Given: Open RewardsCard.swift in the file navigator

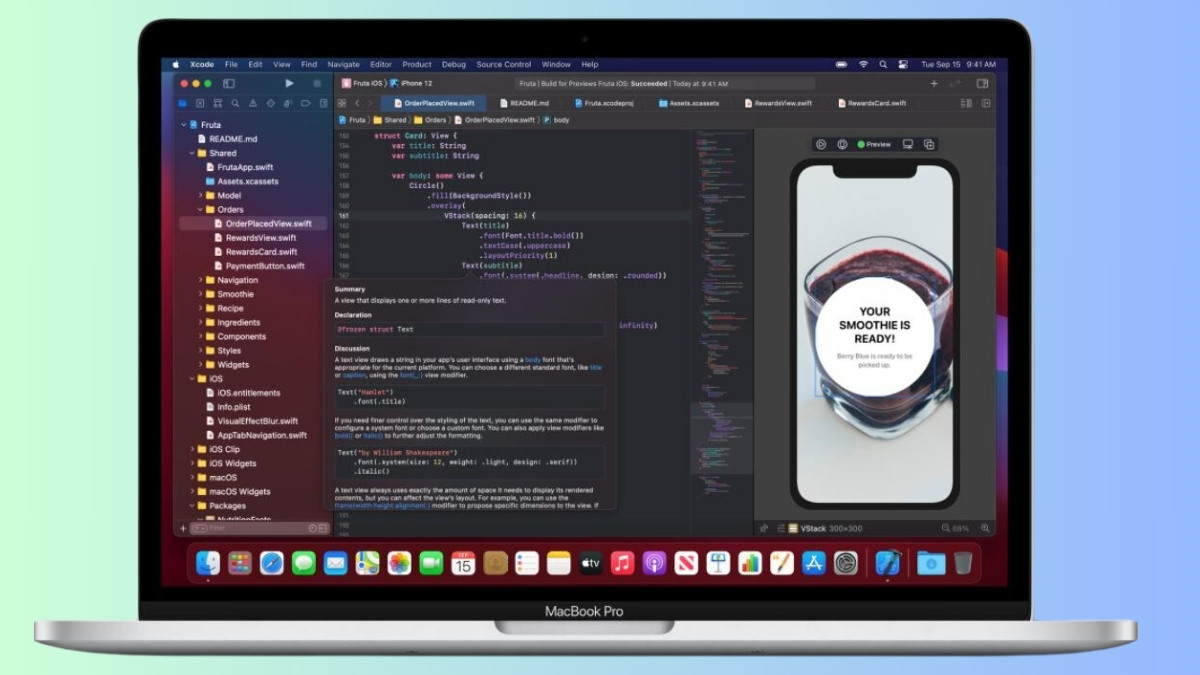Looking at the screenshot, I should [x=261, y=252].
